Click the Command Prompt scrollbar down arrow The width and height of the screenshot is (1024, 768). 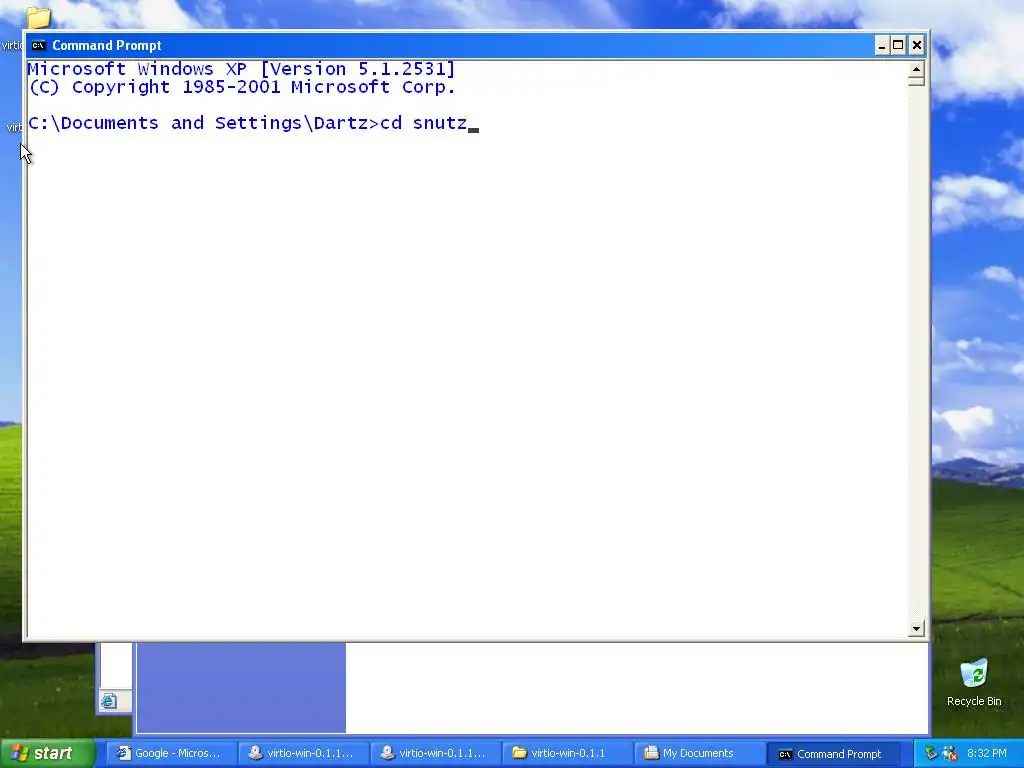tap(916, 628)
